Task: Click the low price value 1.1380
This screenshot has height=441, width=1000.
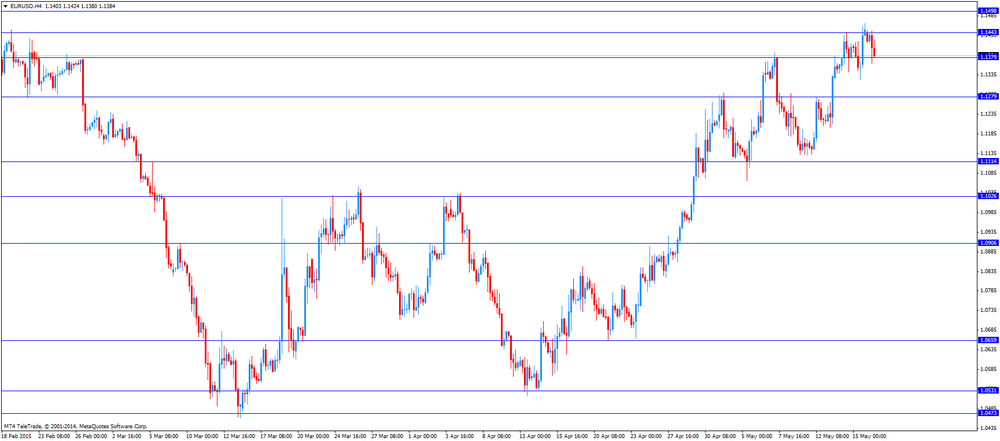Action: (x=89, y=5)
